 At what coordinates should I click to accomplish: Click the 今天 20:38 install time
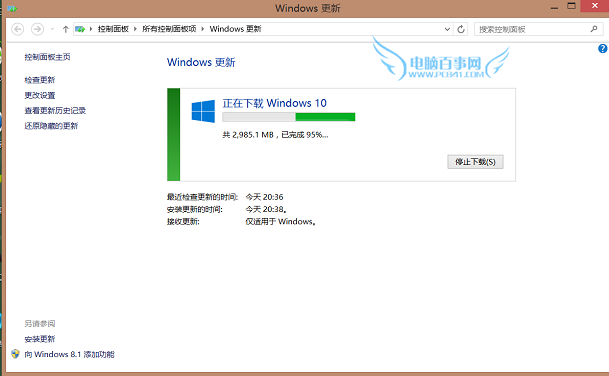(266, 209)
